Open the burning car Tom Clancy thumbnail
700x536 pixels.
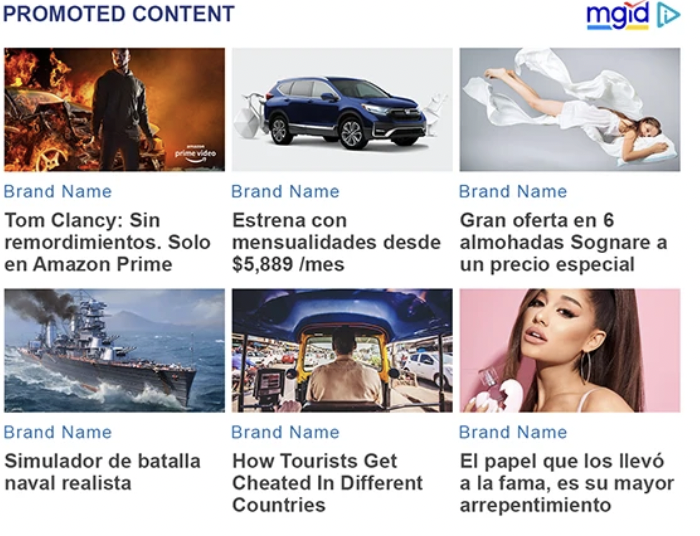click(115, 110)
